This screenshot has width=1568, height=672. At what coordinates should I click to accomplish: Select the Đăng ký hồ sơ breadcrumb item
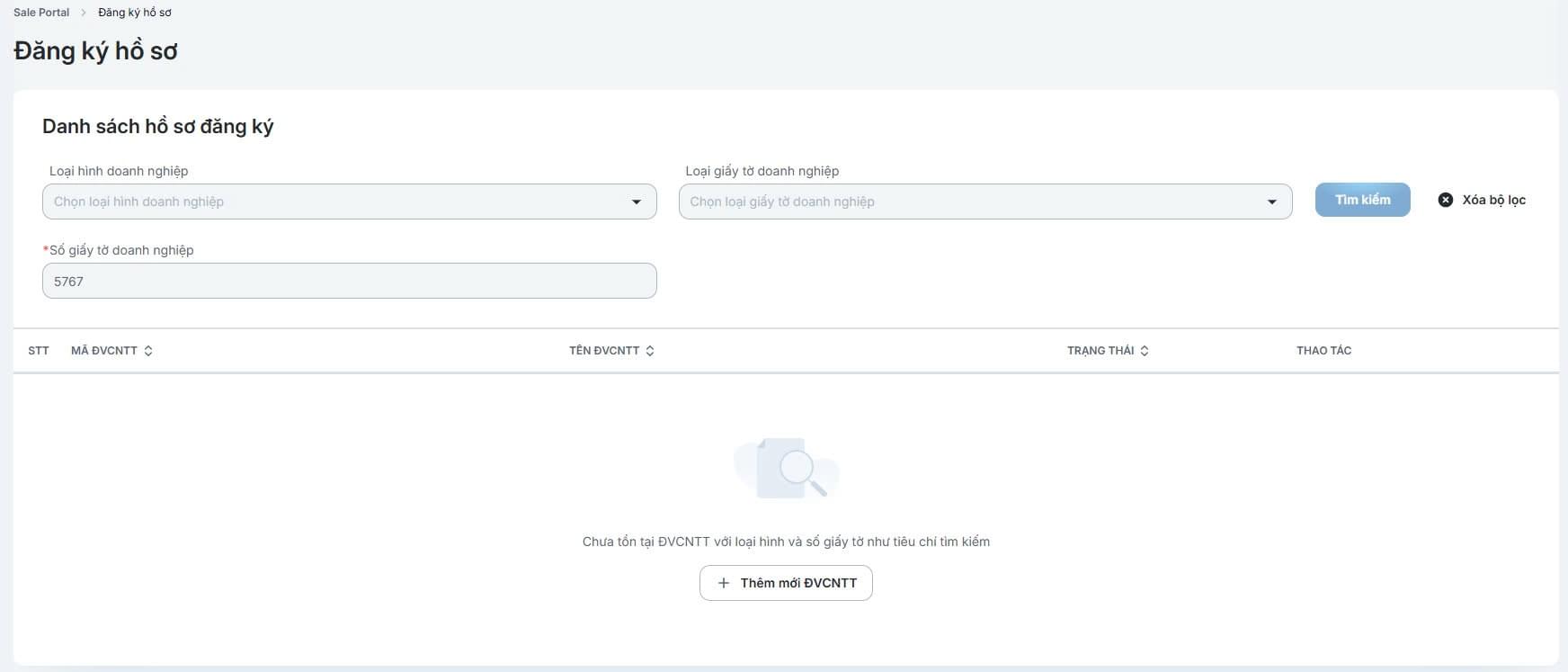click(x=135, y=13)
